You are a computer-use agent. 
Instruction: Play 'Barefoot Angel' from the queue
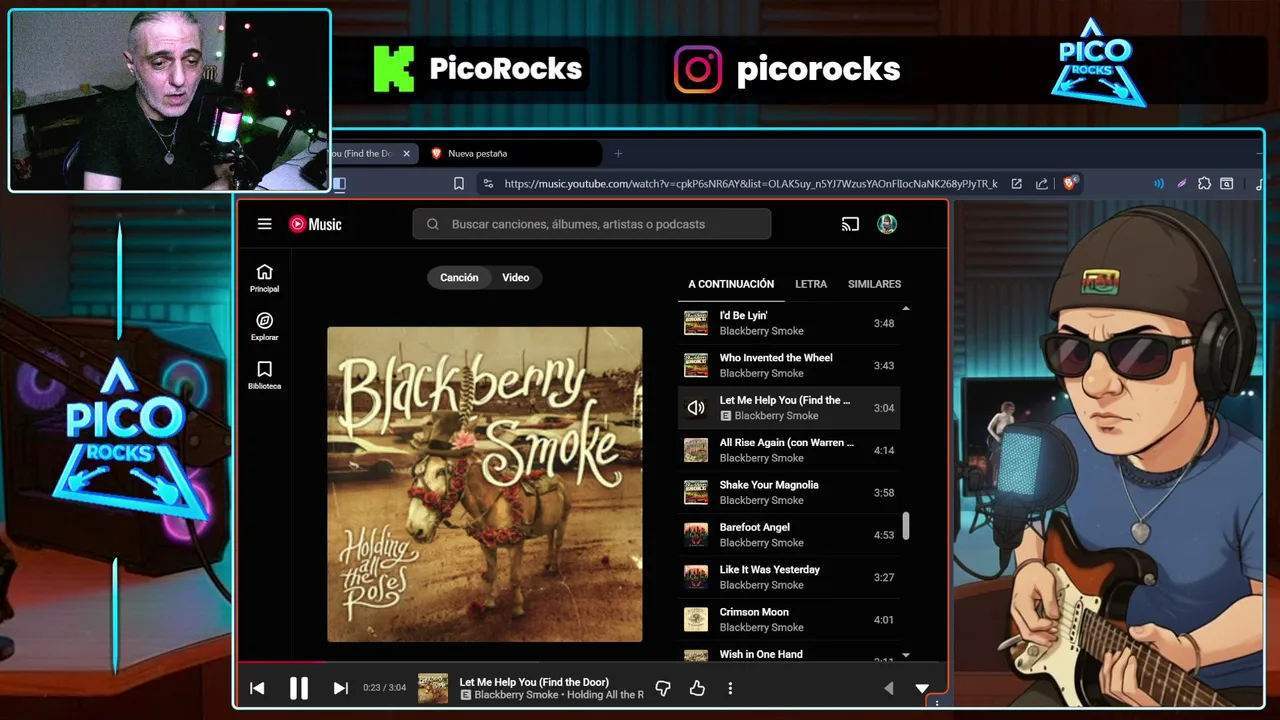click(789, 535)
